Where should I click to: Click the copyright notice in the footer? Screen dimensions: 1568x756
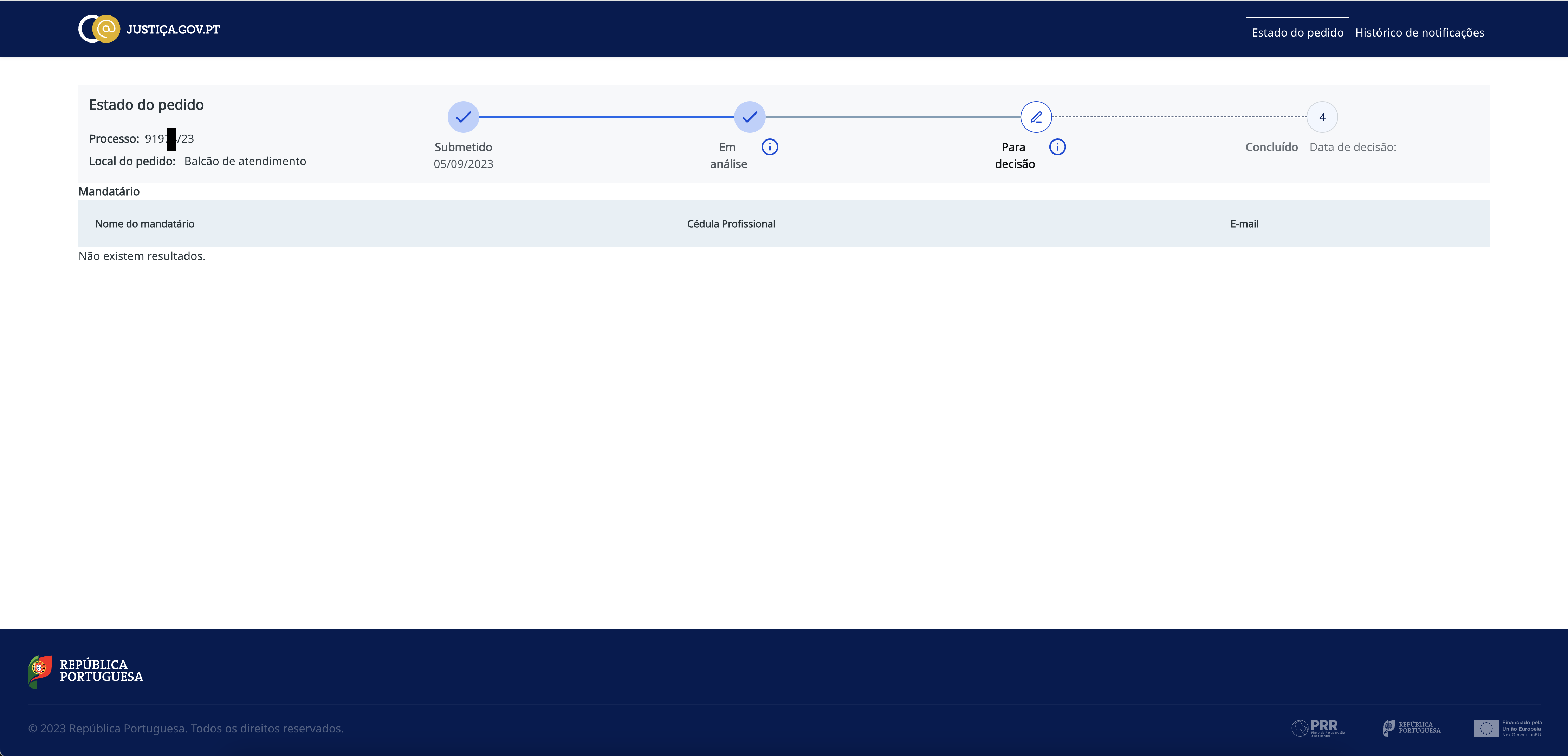tap(186, 729)
